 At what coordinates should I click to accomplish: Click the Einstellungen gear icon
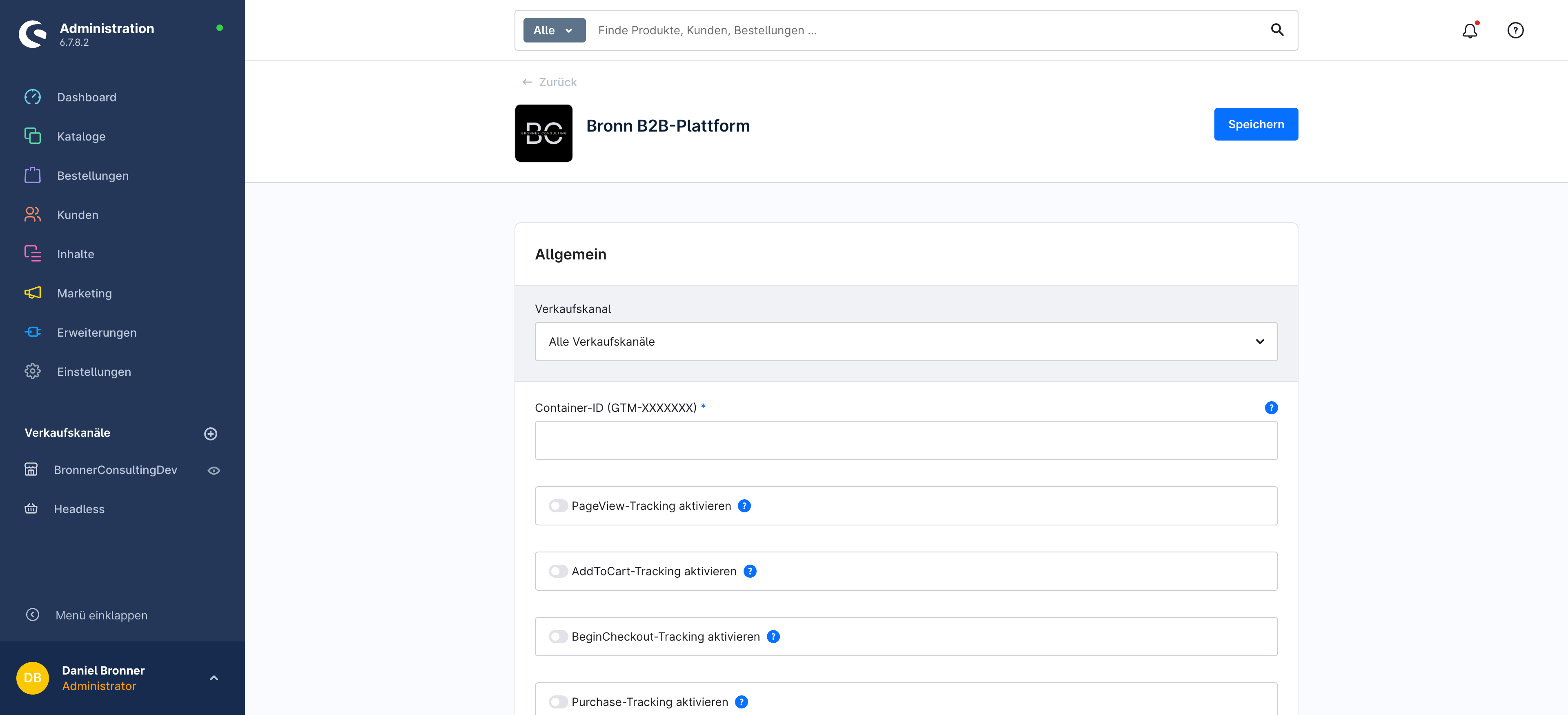click(x=33, y=371)
